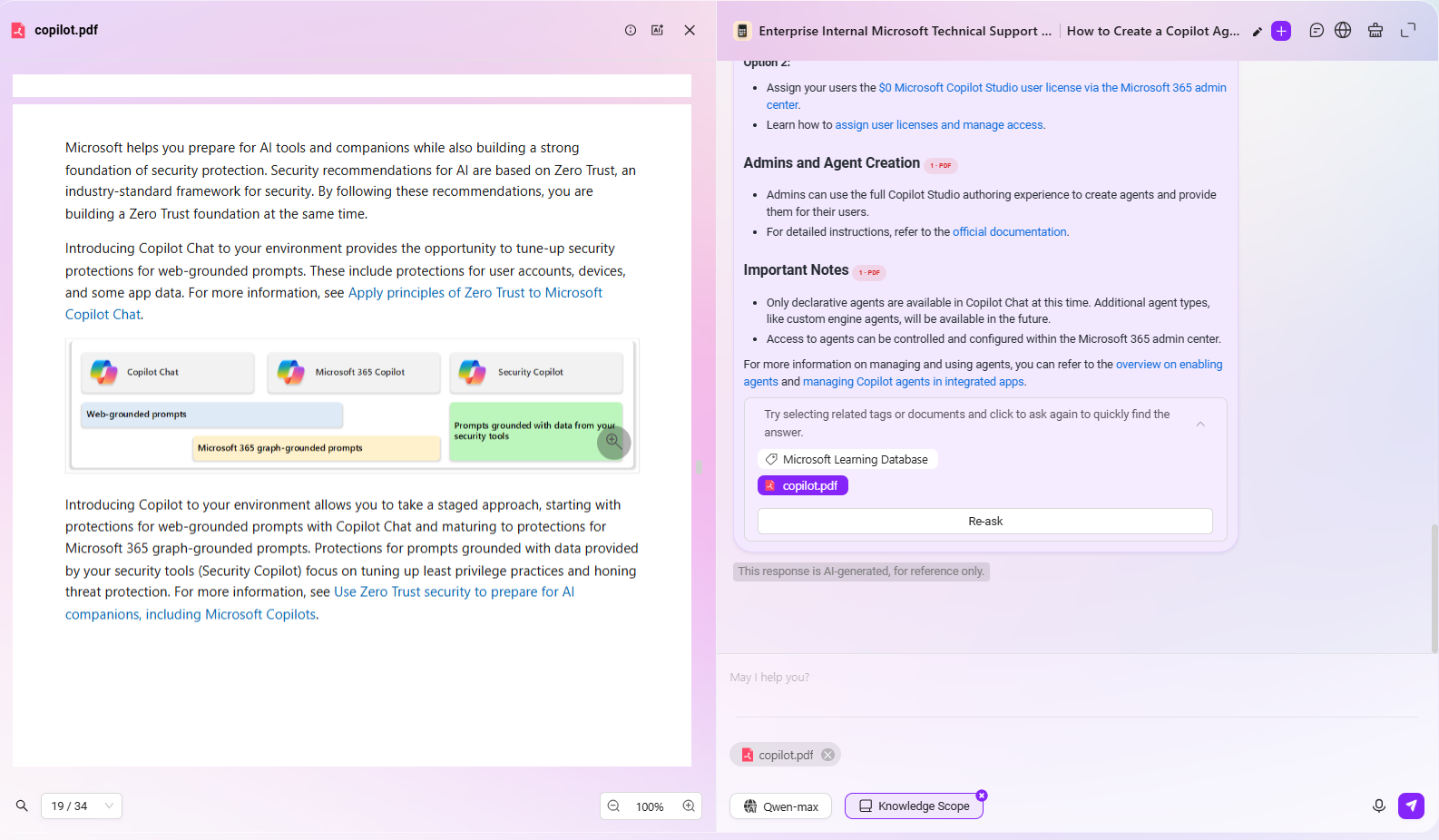This screenshot has width=1439, height=840.
Task: Open the chat history icon
Action: 1317,30
